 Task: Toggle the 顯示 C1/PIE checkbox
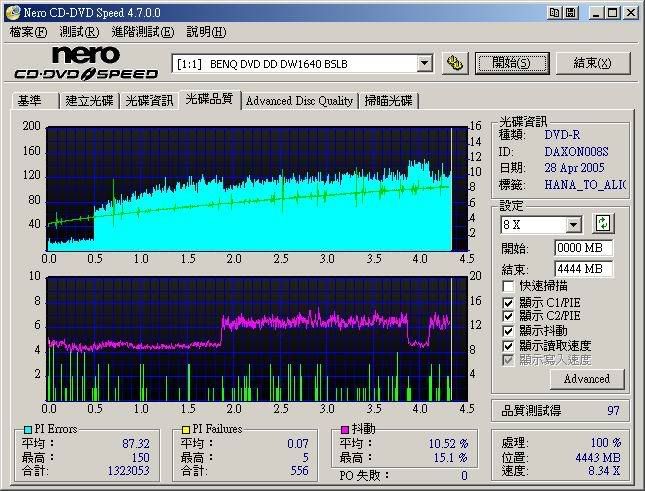508,303
